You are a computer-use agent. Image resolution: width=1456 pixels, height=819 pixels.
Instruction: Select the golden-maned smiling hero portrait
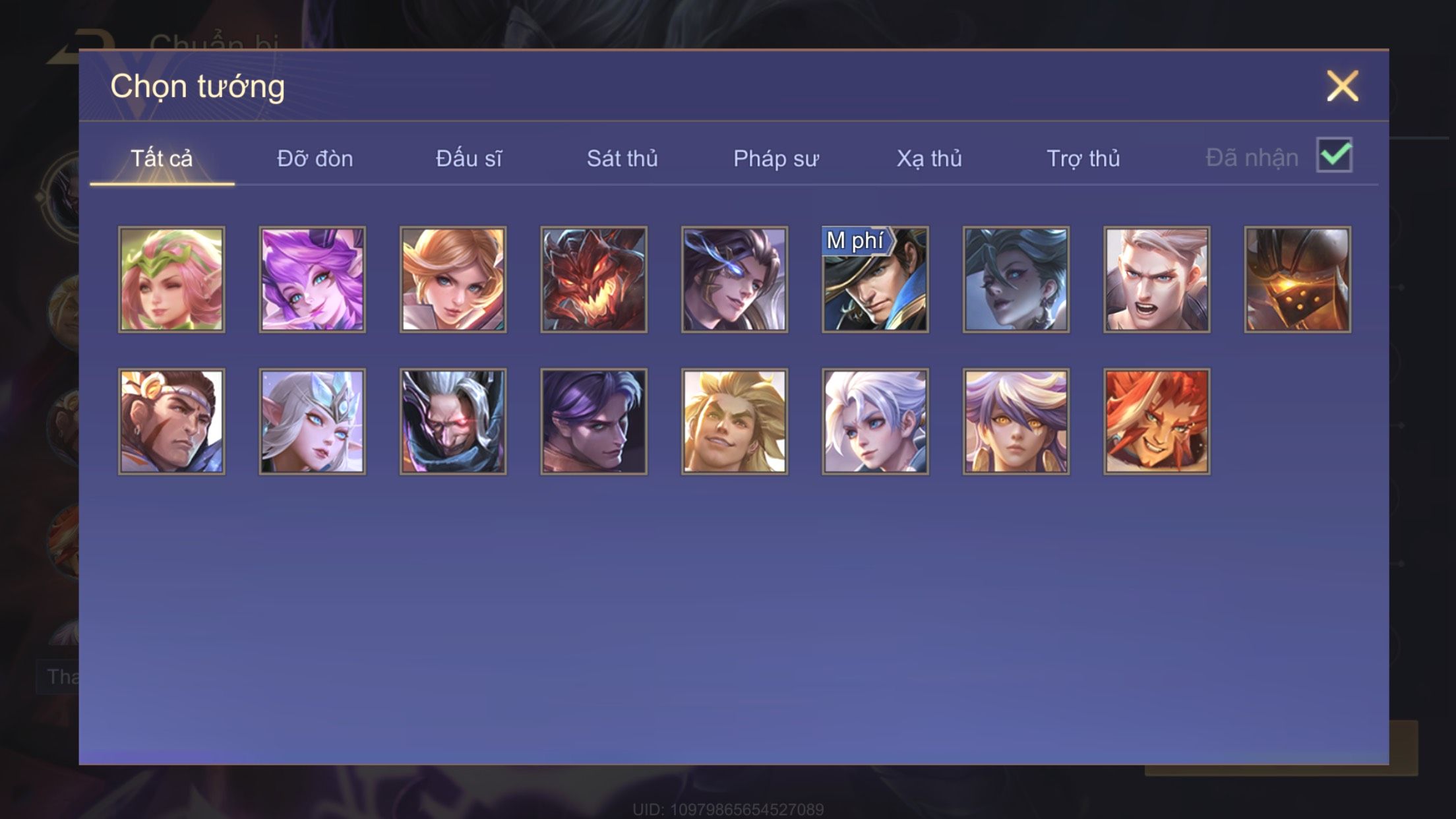pos(735,421)
